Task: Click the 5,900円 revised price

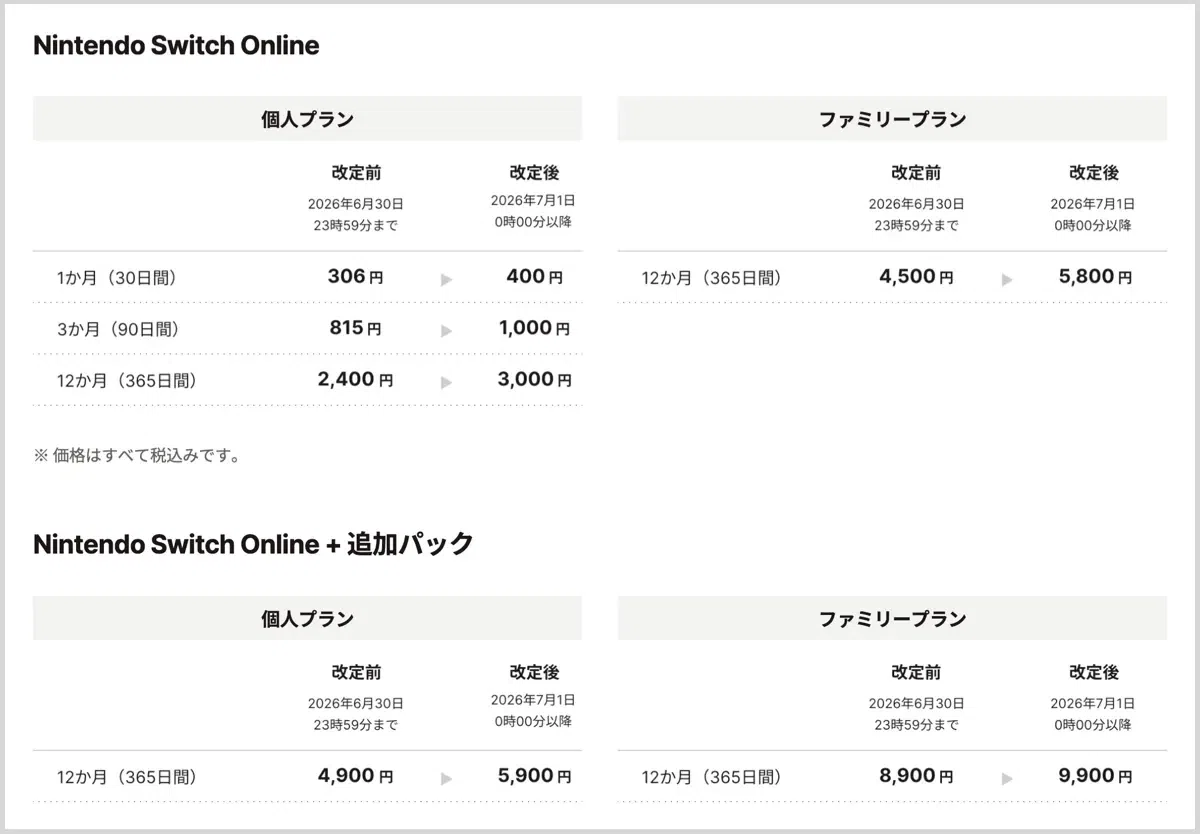Action: coord(534,776)
